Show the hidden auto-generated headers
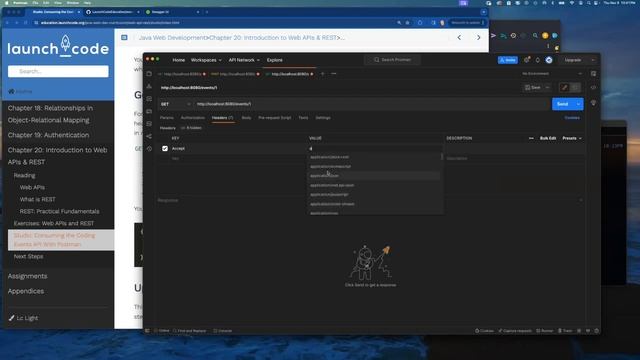This screenshot has height=360, width=640. [x=191, y=128]
